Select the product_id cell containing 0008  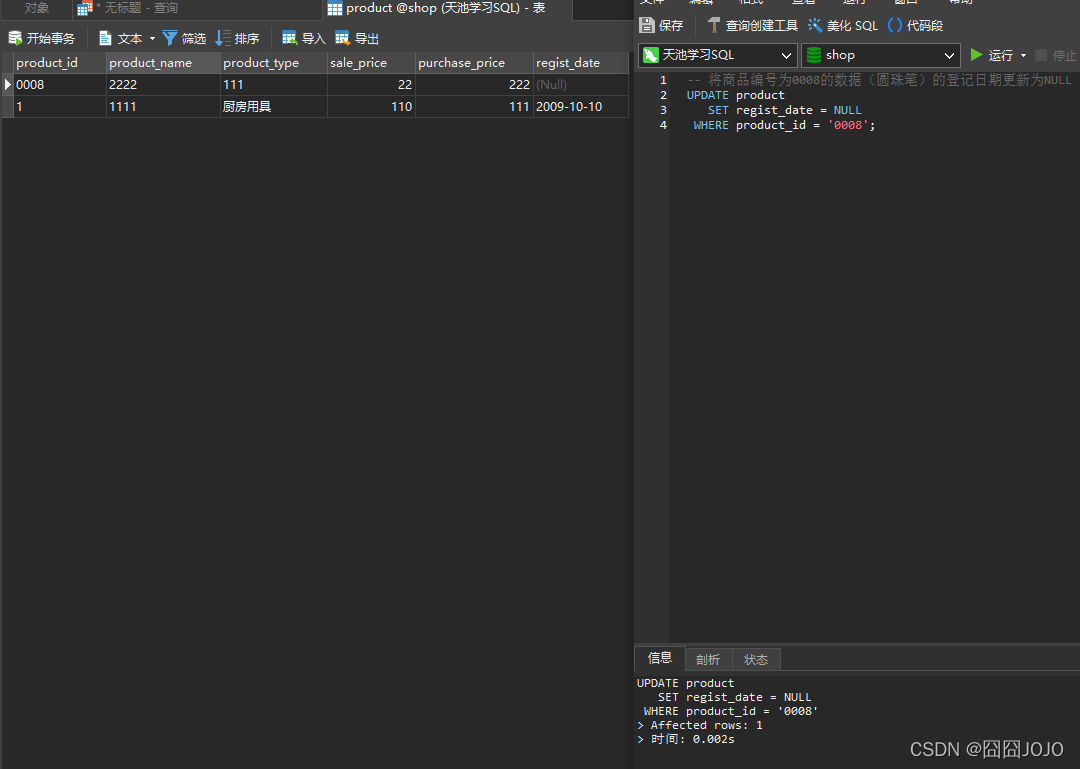[60, 85]
